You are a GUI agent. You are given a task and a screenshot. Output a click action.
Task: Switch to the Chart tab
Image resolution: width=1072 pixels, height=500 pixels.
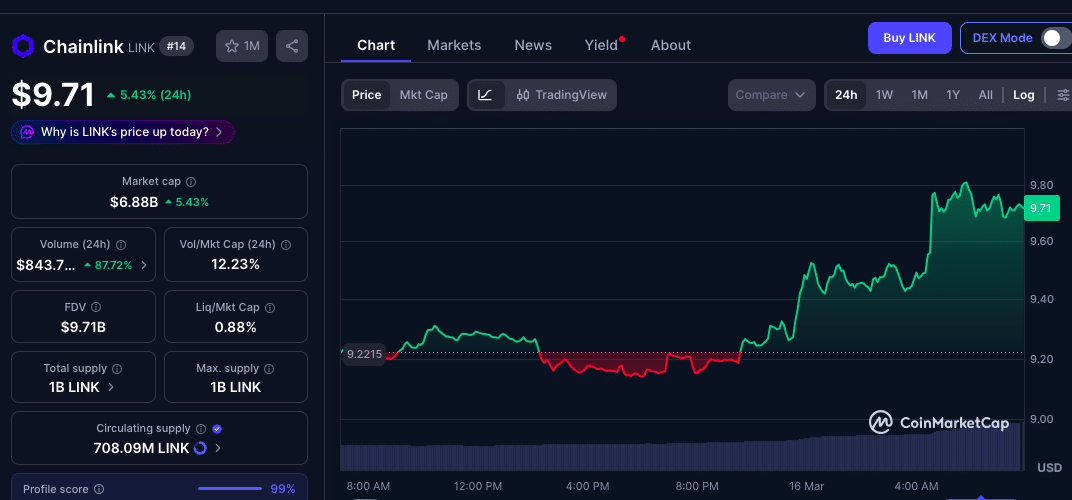[376, 45]
